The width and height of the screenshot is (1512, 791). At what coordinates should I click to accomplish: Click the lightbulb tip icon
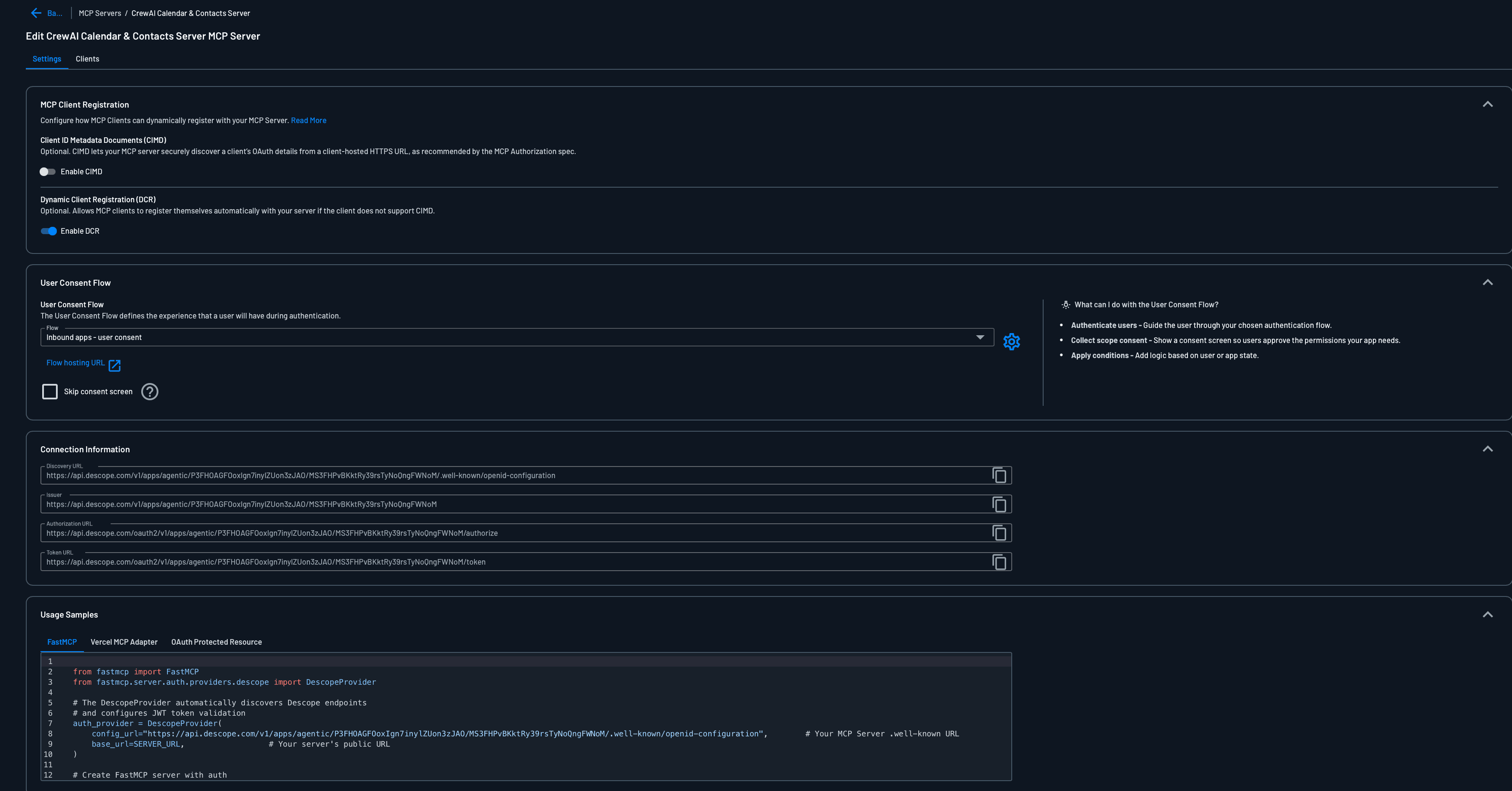[x=1065, y=305]
